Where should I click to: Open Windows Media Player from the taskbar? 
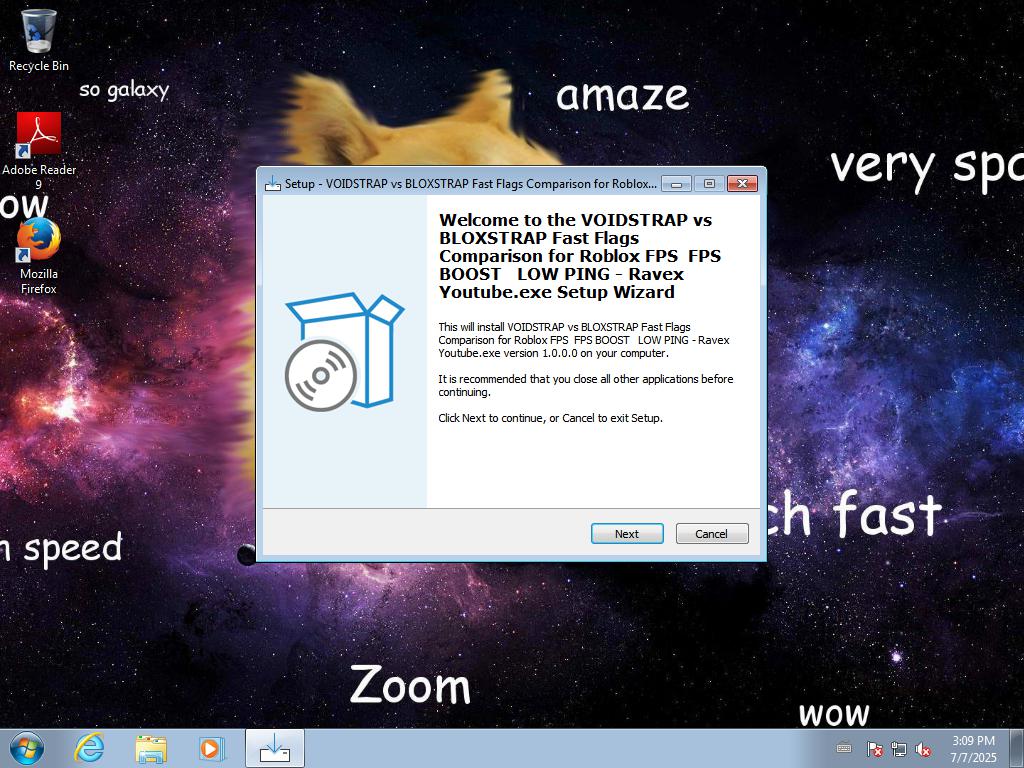tap(212, 748)
